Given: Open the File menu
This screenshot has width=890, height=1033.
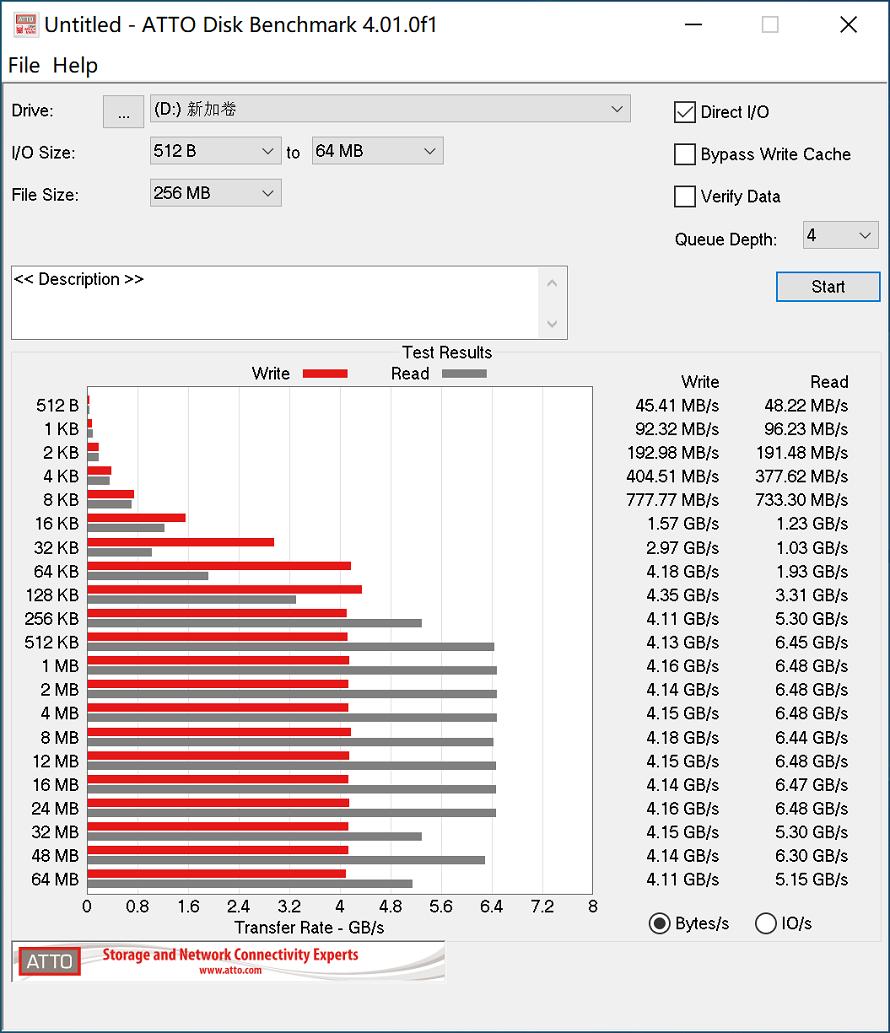Looking at the screenshot, I should 22,65.
